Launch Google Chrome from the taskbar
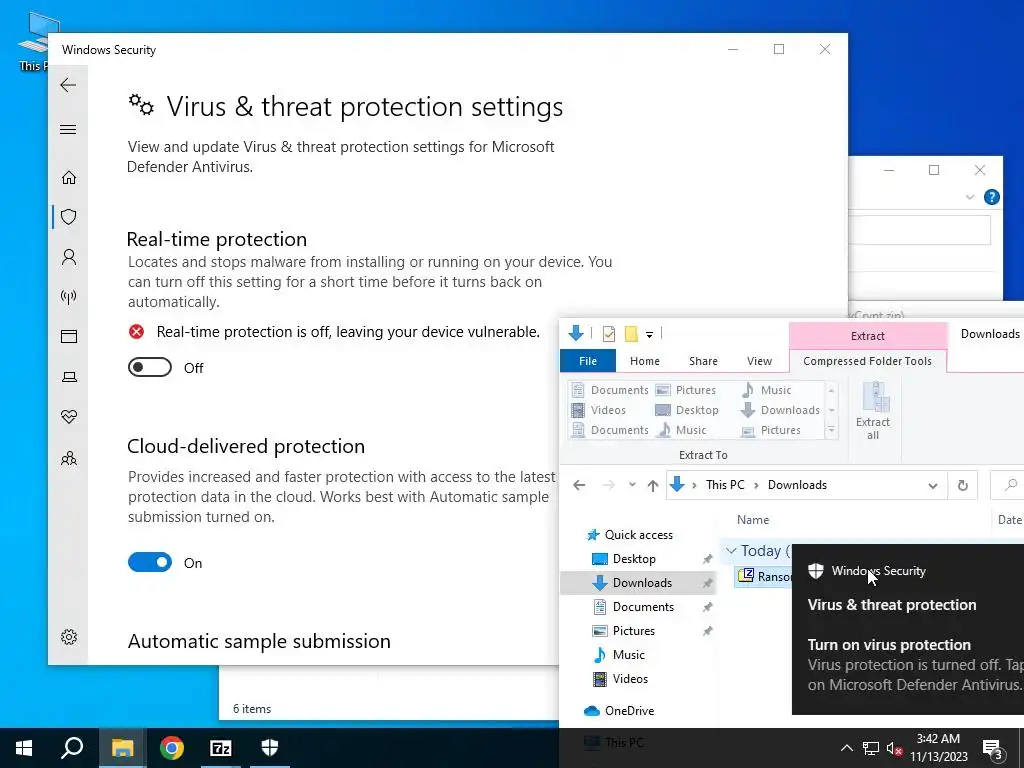The image size is (1024, 768). pyautogui.click(x=171, y=748)
